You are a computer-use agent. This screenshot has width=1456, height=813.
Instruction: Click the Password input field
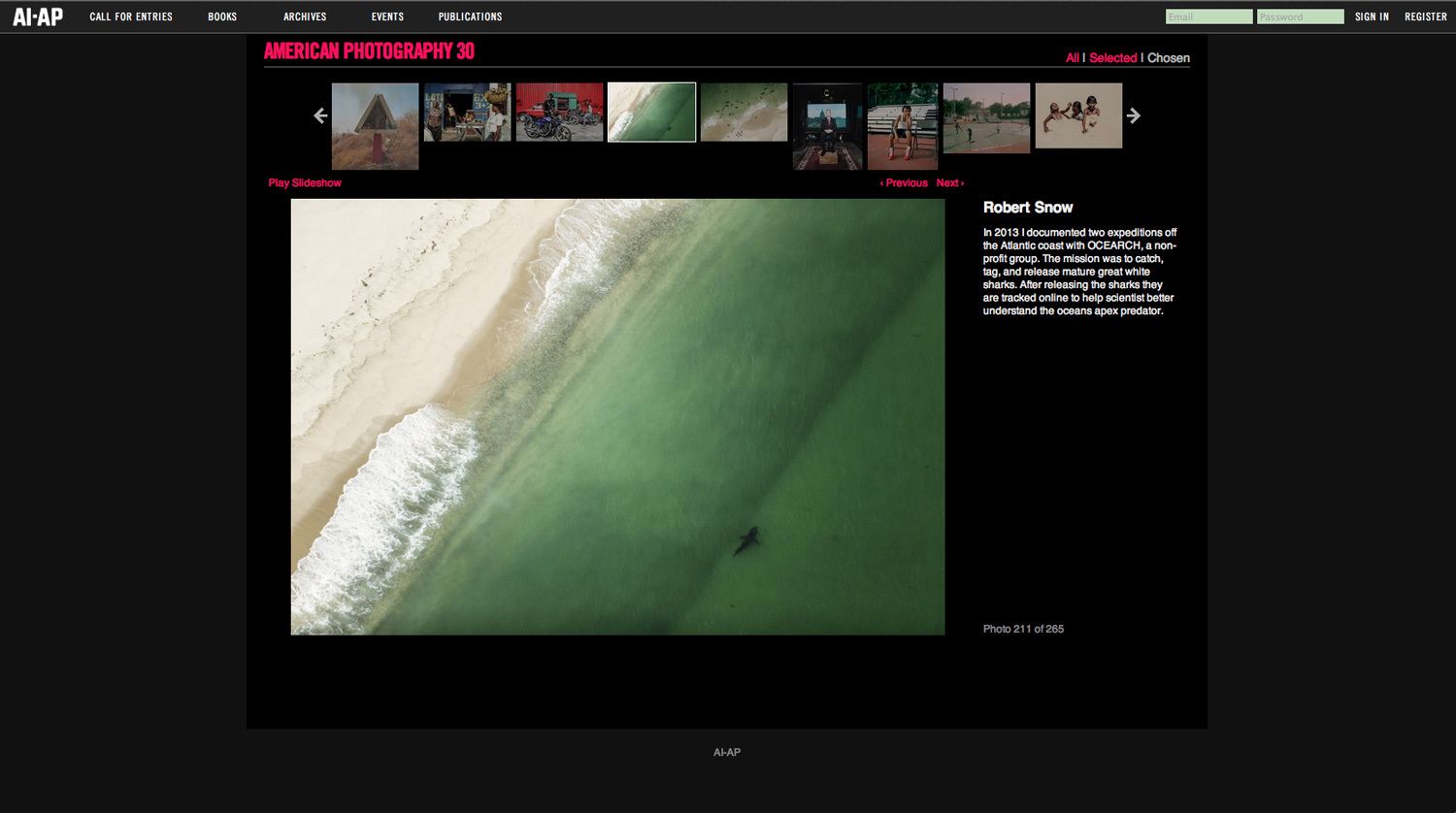click(x=1300, y=16)
